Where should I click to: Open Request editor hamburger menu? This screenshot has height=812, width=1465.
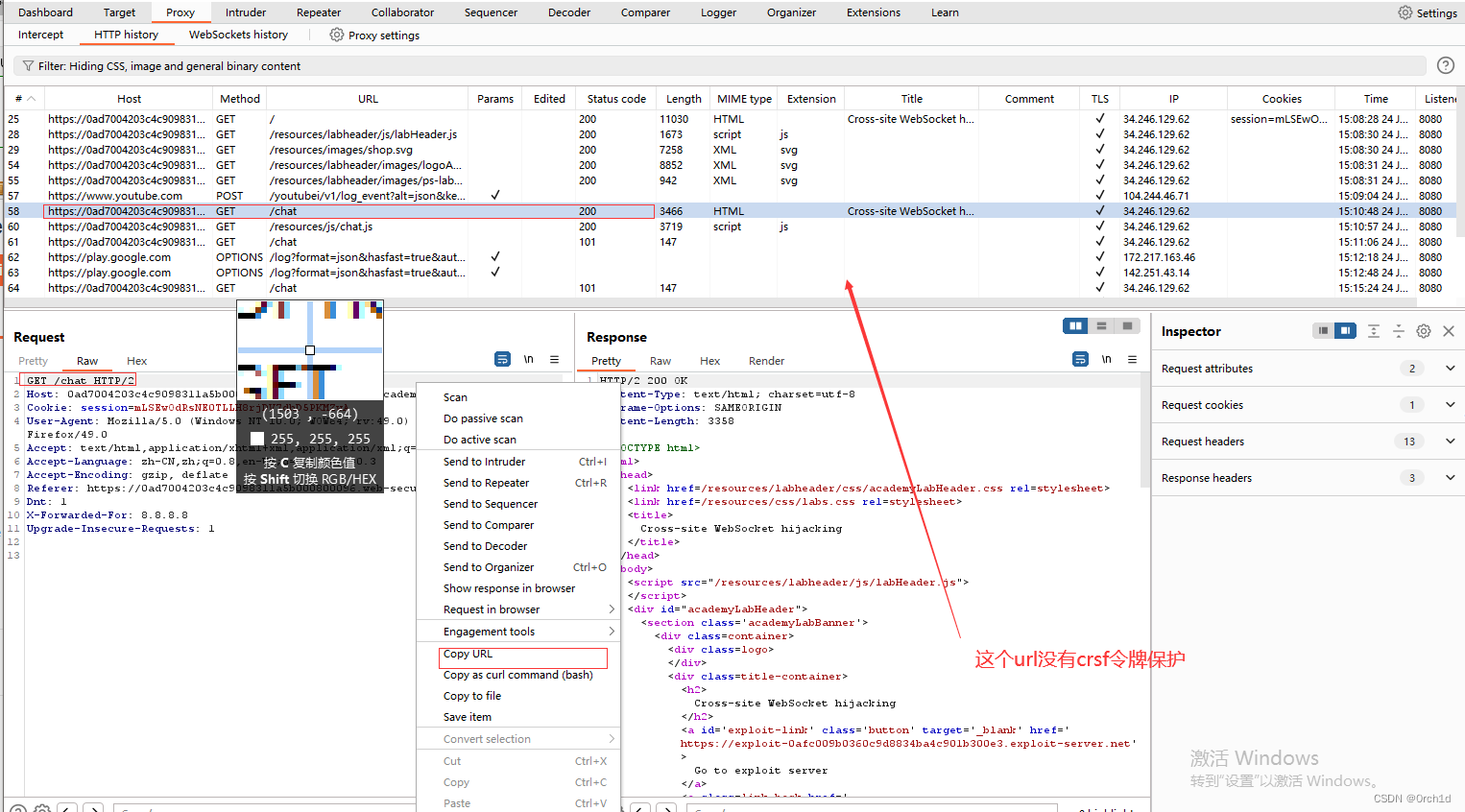click(555, 359)
